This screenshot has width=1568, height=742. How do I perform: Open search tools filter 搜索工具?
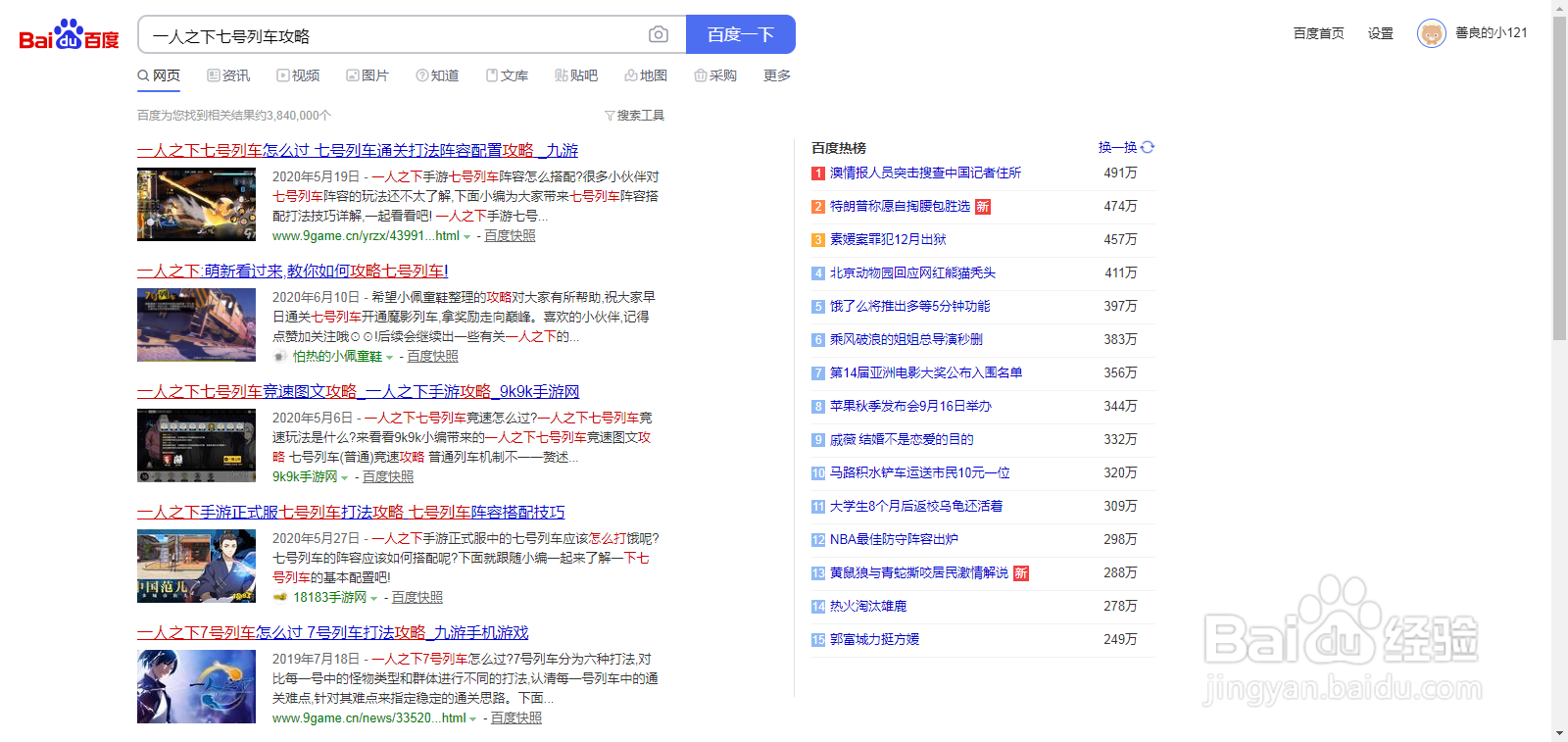(634, 116)
